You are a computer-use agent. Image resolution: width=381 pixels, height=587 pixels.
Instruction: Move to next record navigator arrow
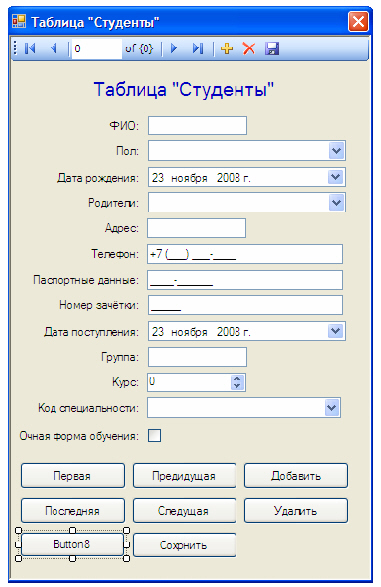tap(174, 49)
